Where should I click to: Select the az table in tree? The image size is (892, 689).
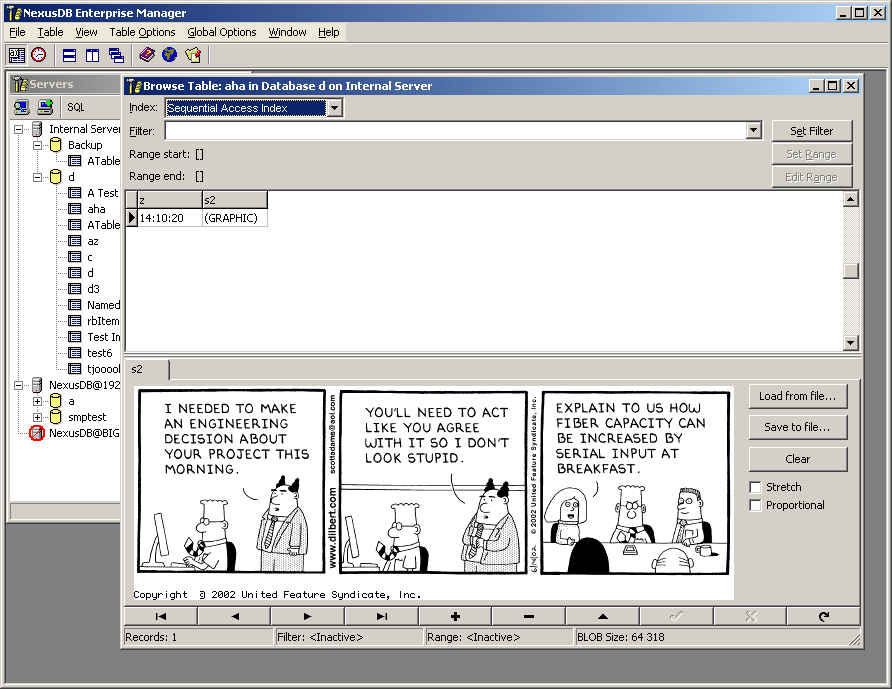pos(92,241)
